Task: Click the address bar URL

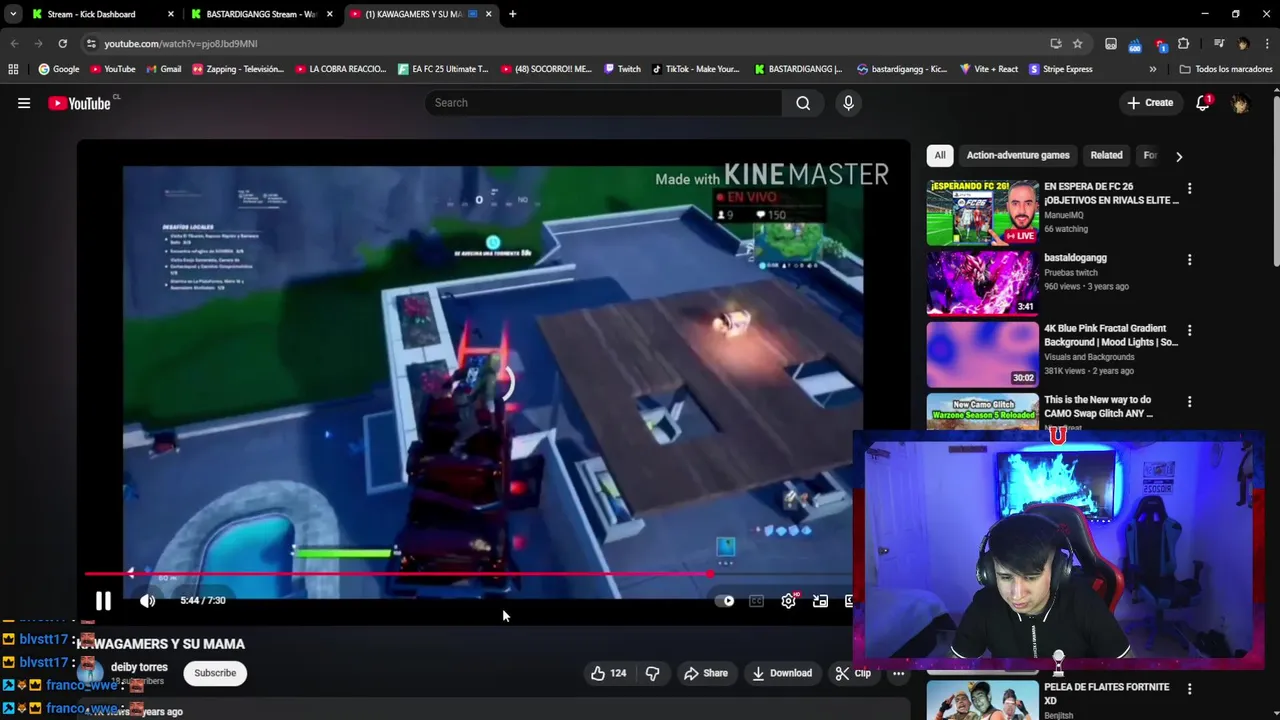Action: tap(180, 44)
